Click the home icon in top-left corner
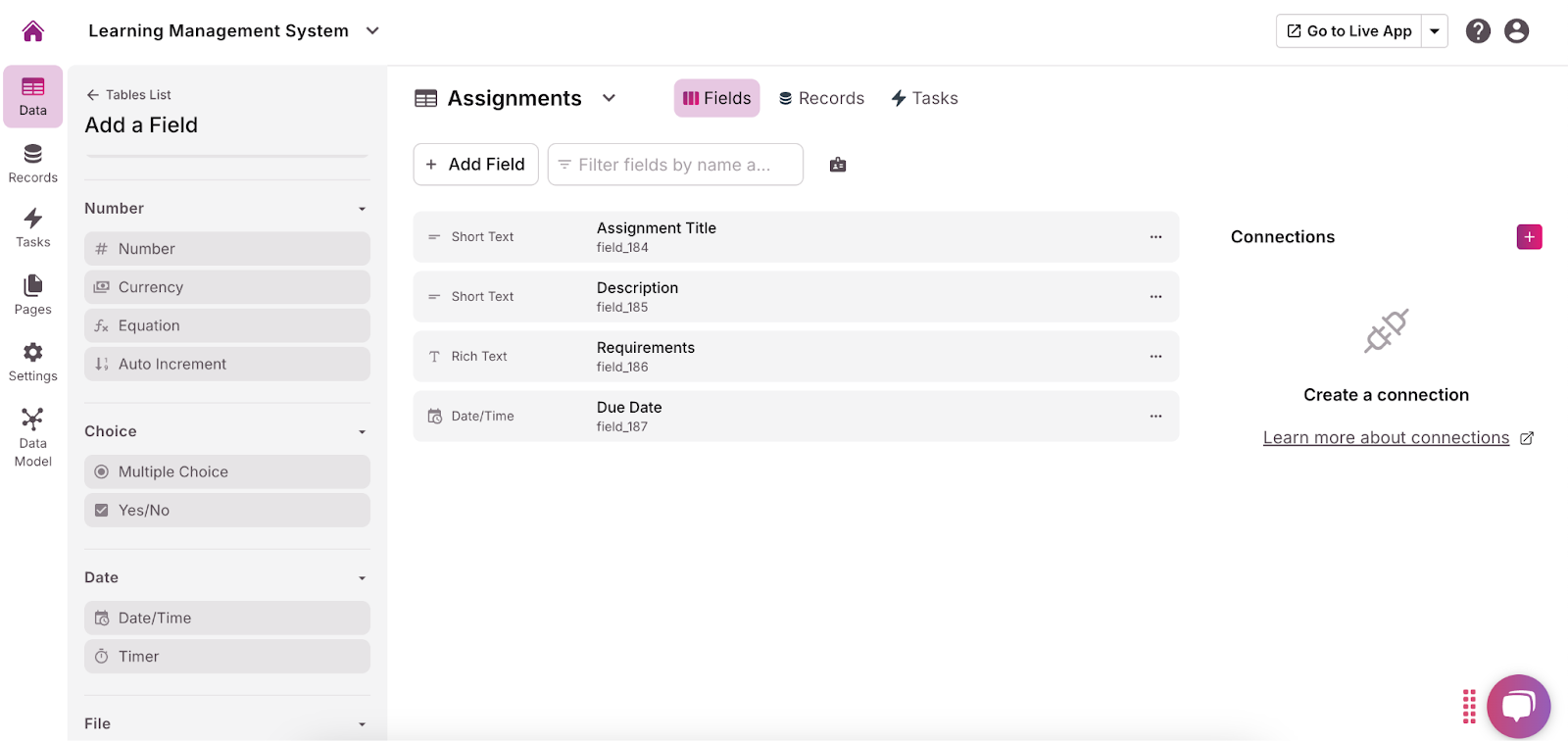This screenshot has height=741, width=1568. coord(33,31)
